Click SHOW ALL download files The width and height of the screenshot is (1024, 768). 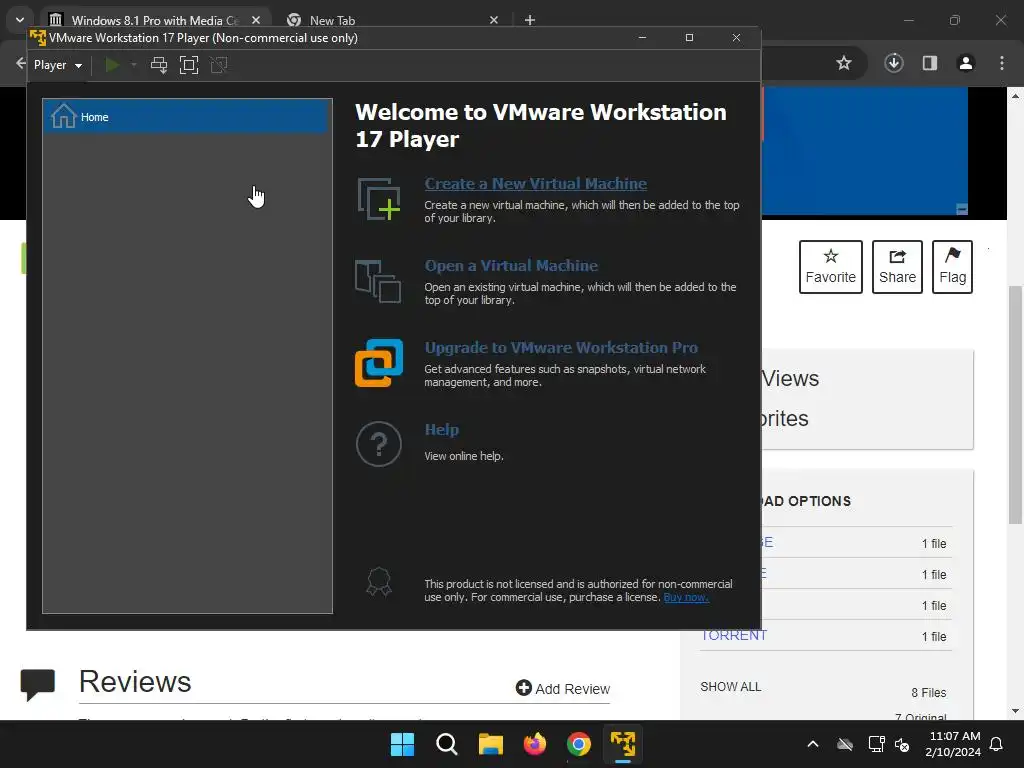731,687
